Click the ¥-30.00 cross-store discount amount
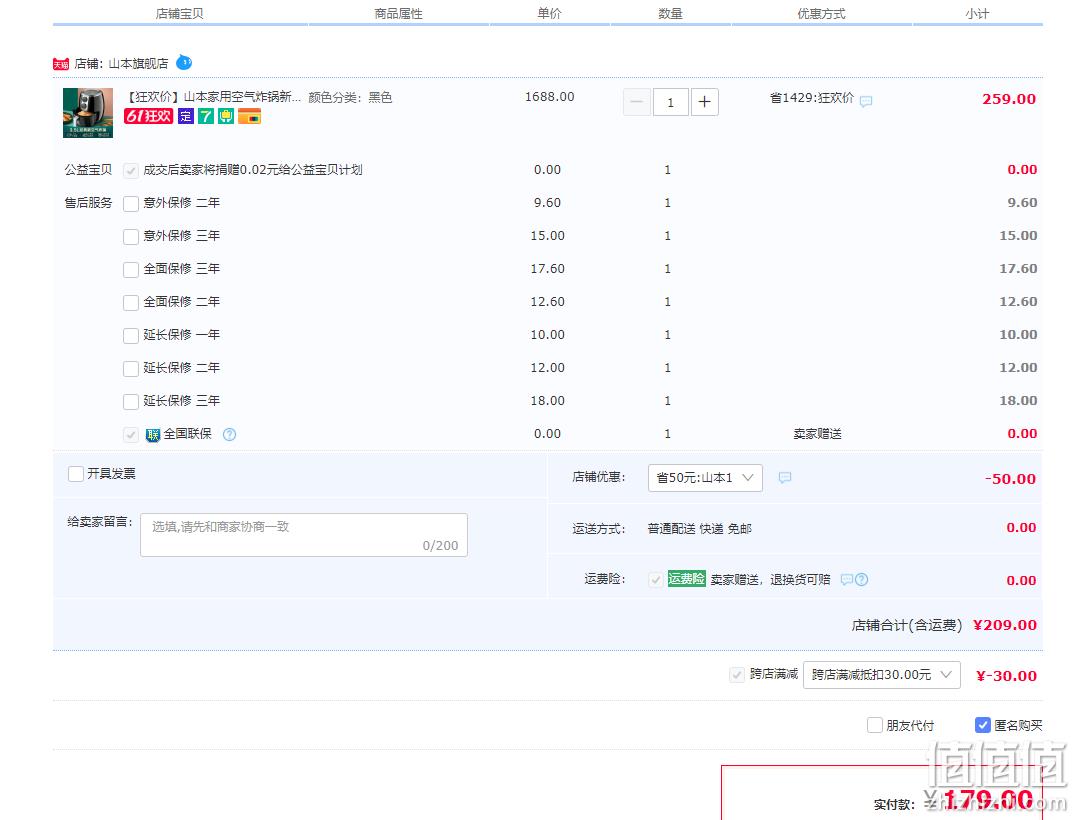The width and height of the screenshot is (1076, 820). (1006, 676)
